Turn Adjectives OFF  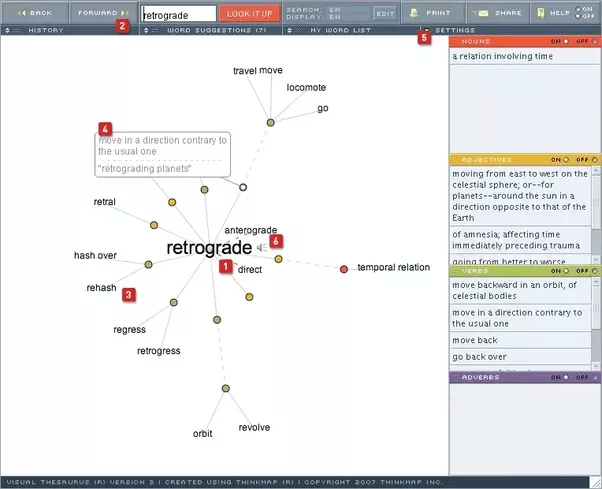[x=594, y=160]
